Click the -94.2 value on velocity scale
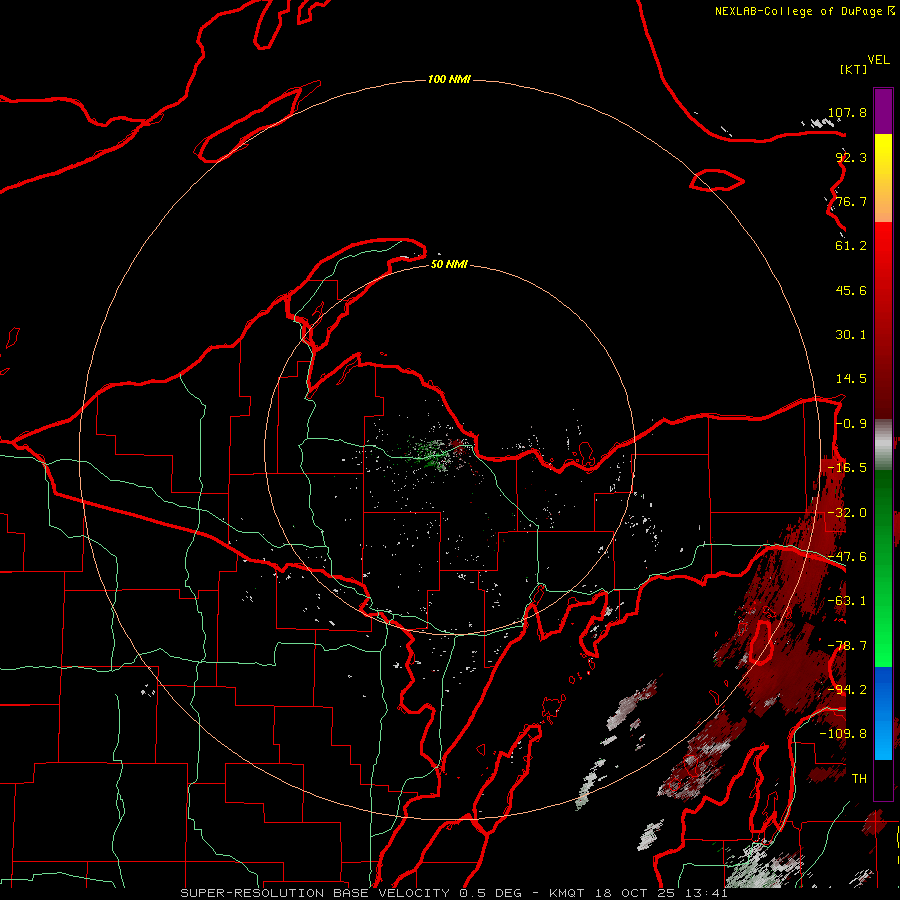Image resolution: width=900 pixels, height=900 pixels. [847, 690]
